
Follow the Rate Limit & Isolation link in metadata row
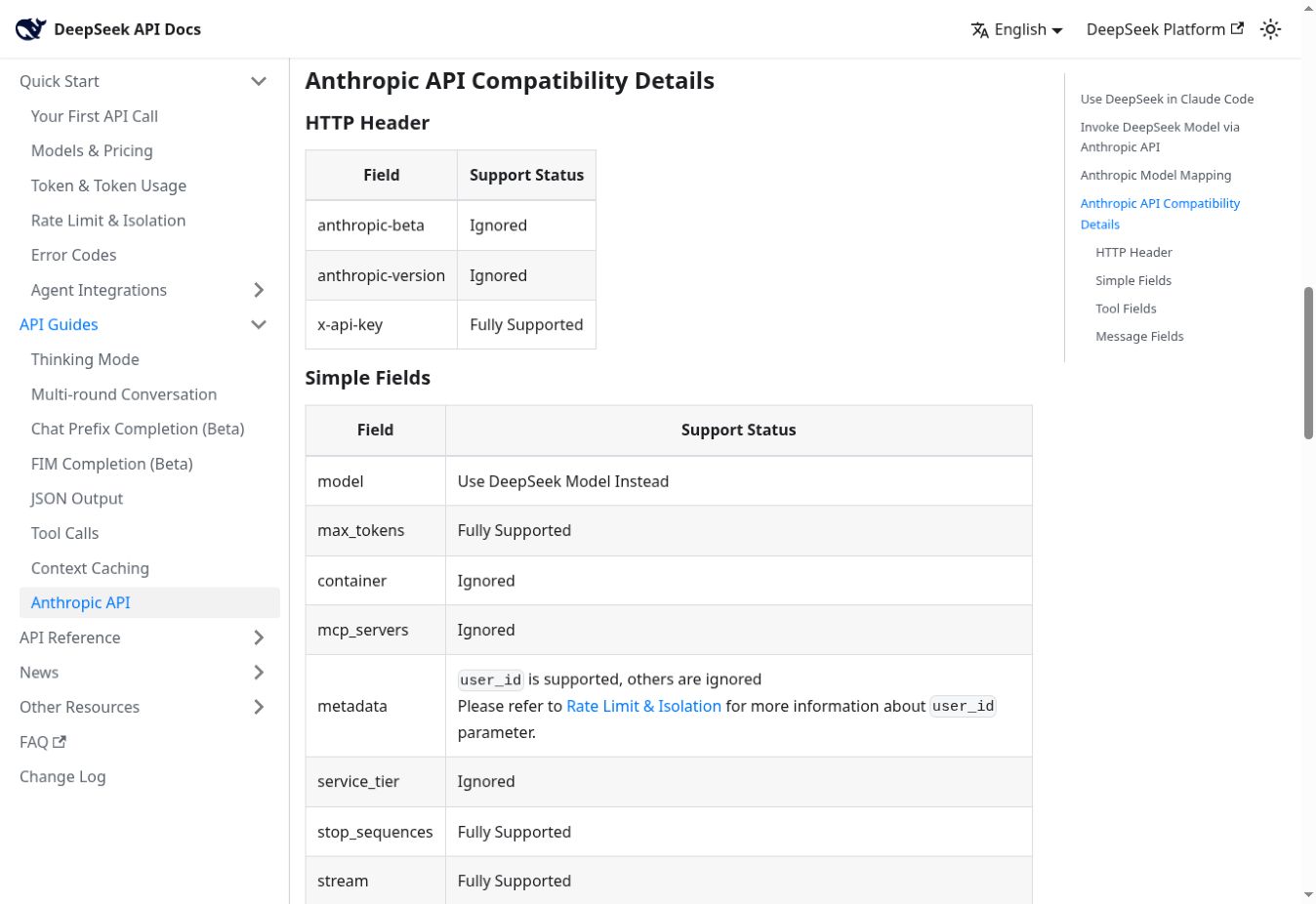643,706
